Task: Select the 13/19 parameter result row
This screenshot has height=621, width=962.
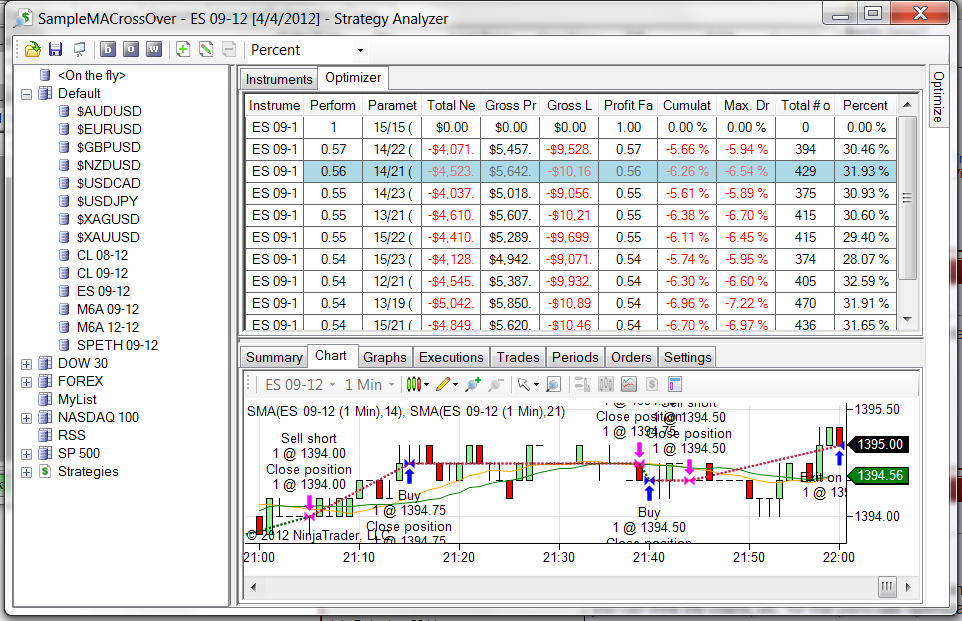Action: 571,303
